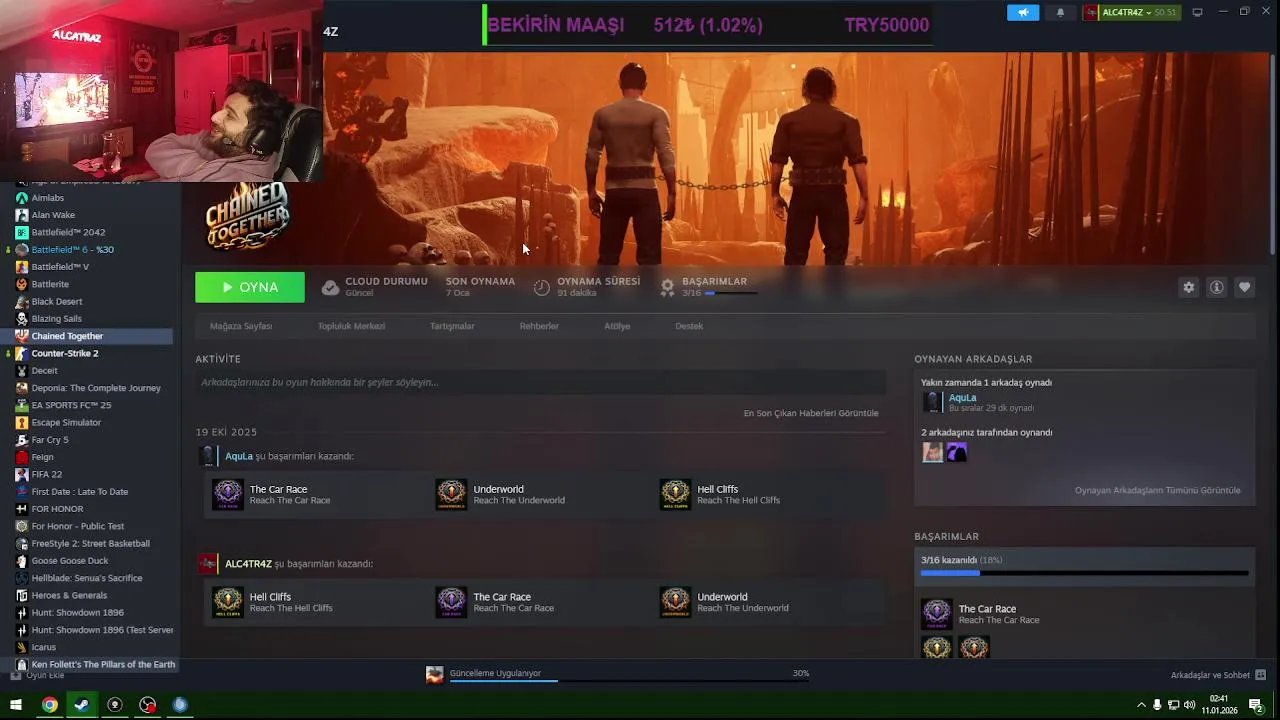Click the taskbar volume speaker icon
Image resolution: width=1280 pixels, height=720 pixels.
point(1189,705)
